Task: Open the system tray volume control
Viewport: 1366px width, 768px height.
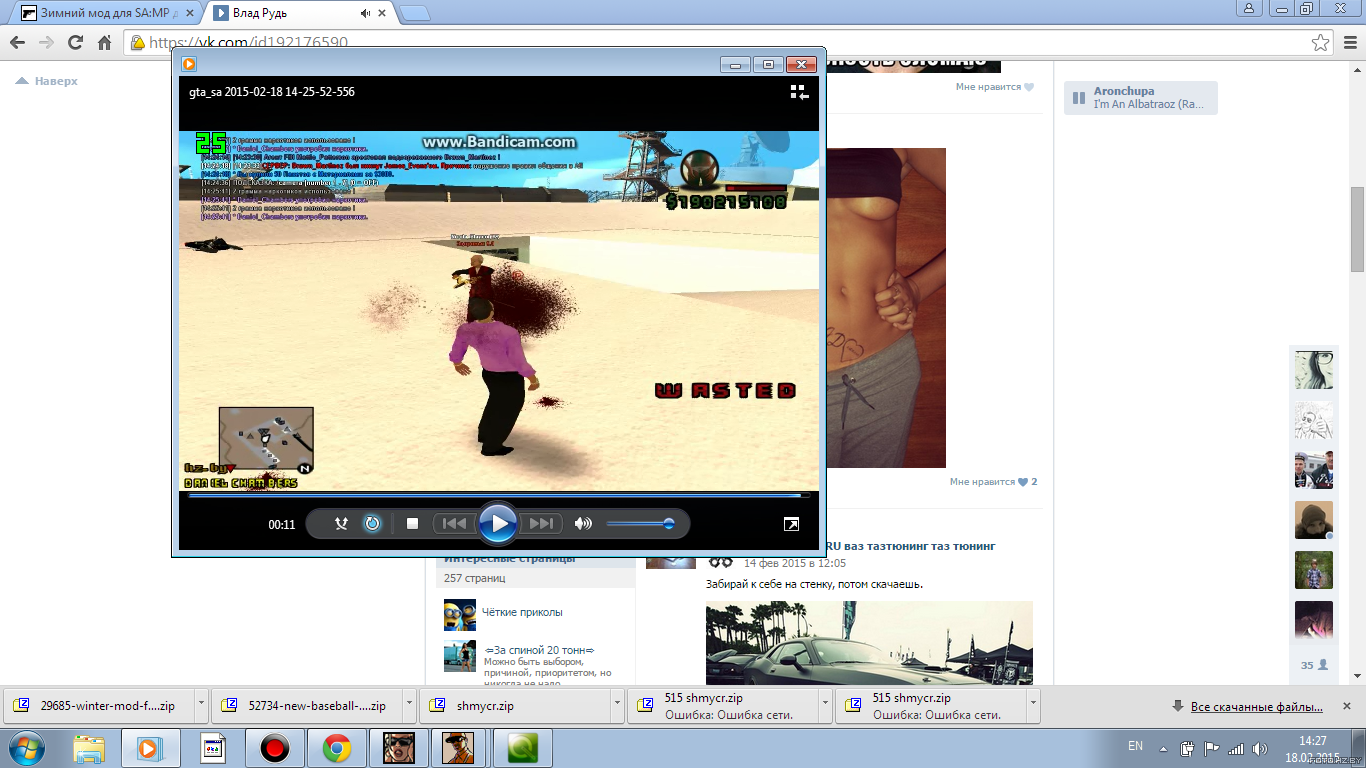Action: click(x=1260, y=748)
